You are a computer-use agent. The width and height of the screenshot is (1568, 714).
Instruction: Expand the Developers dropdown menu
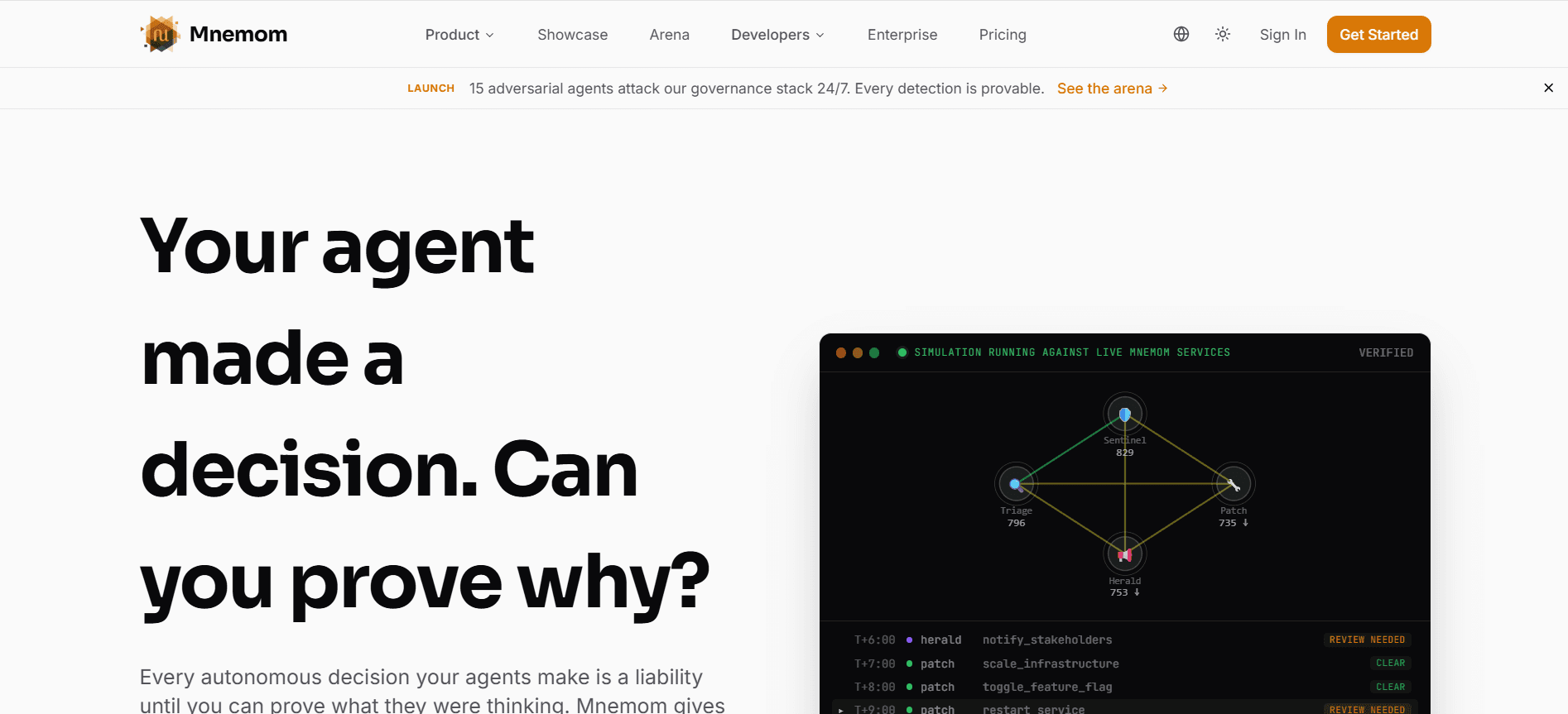pyautogui.click(x=777, y=35)
